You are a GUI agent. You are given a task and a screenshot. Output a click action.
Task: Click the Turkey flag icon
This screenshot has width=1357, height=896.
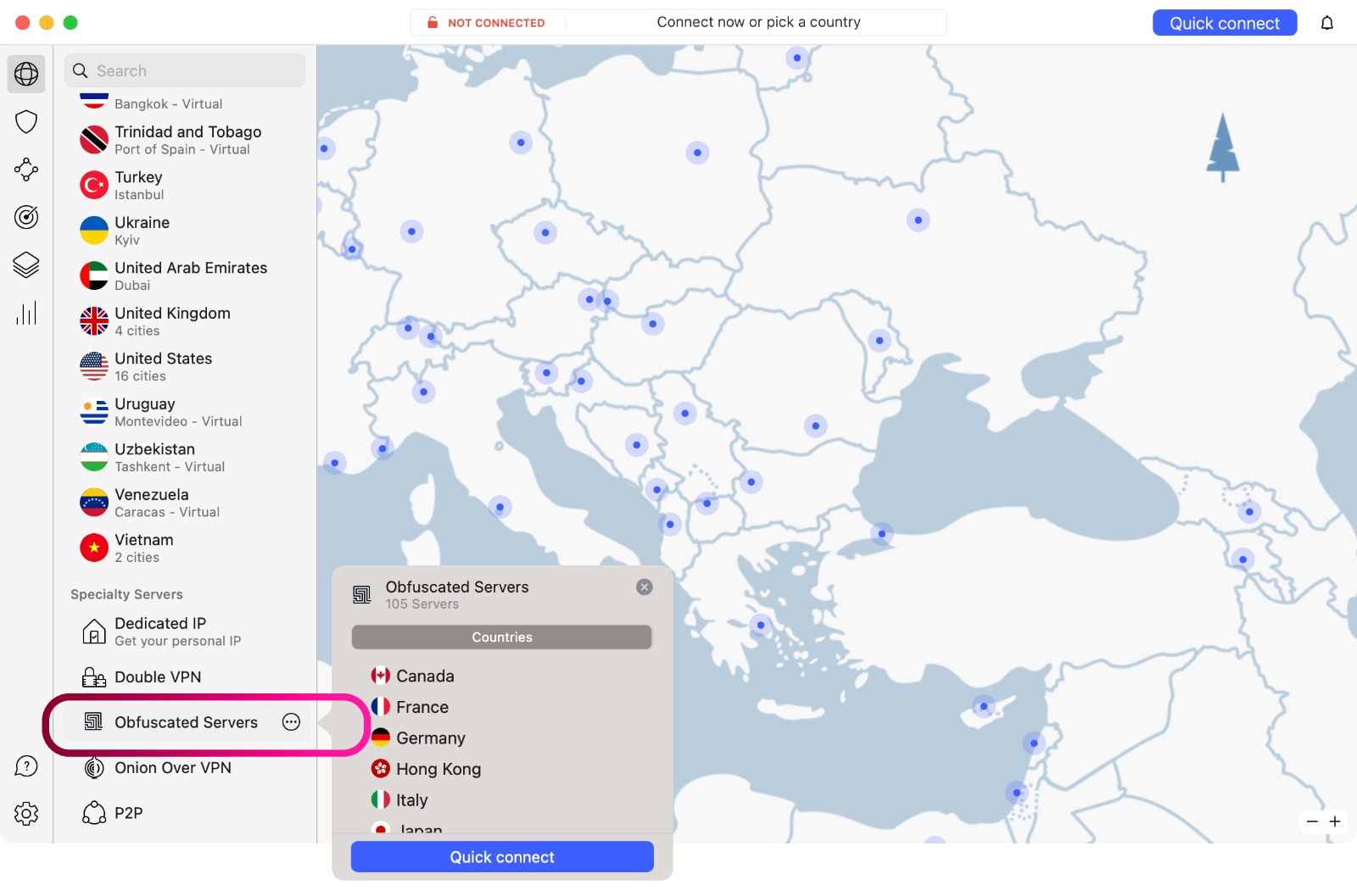[x=94, y=185]
